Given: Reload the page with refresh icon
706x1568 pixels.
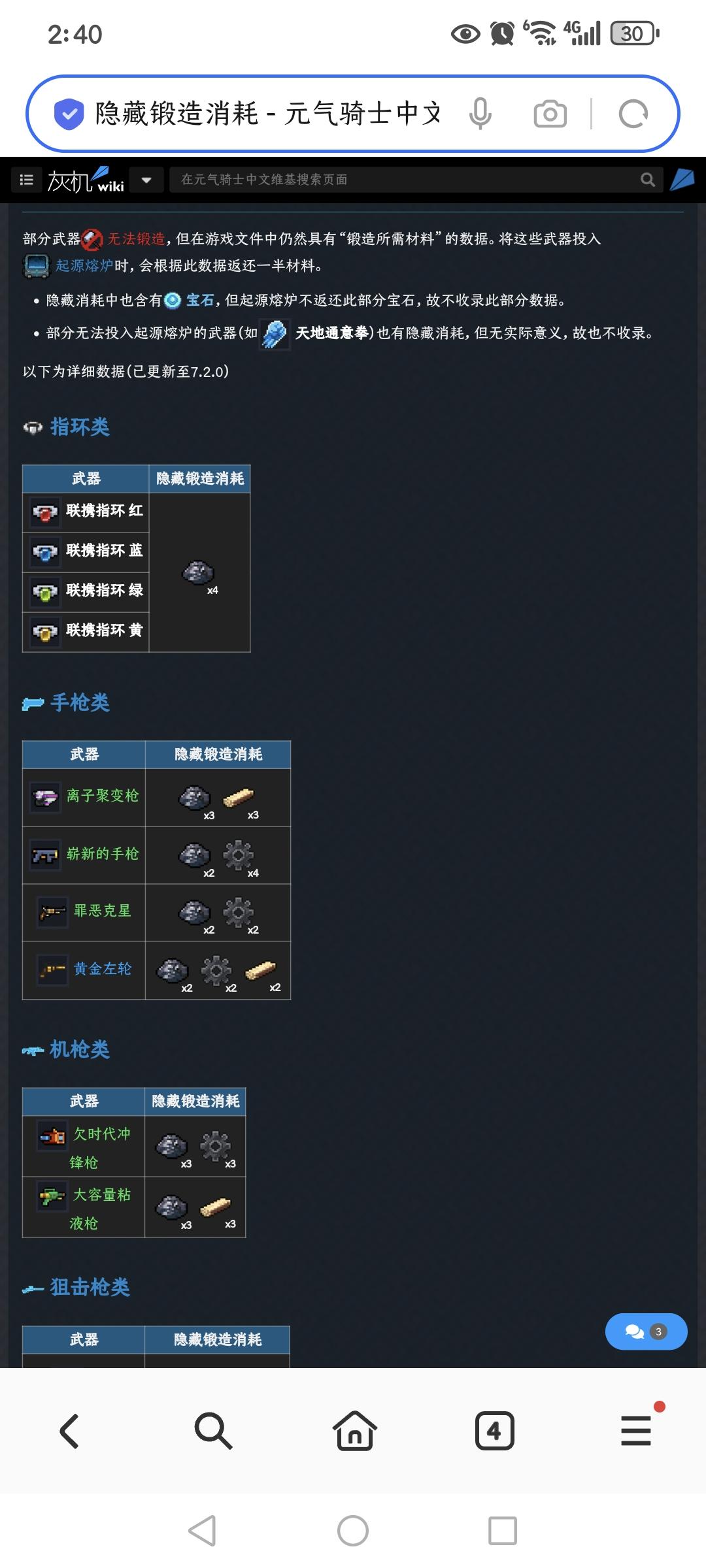Looking at the screenshot, I should click(633, 114).
